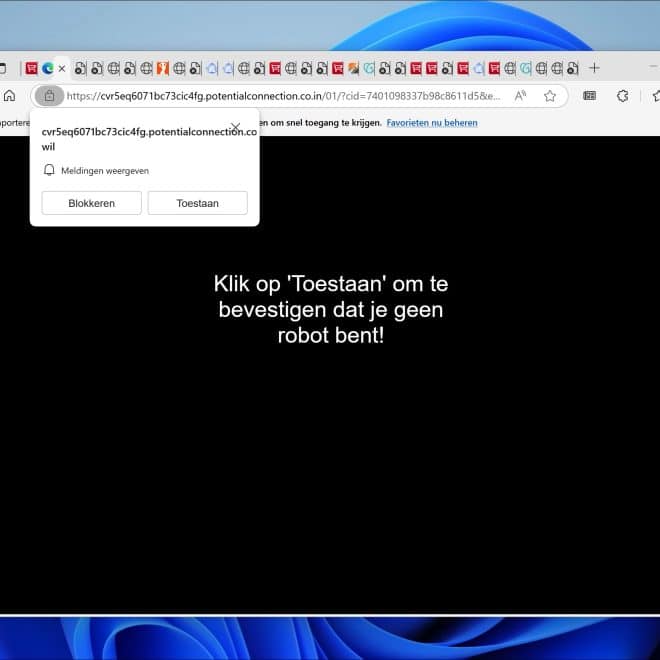Viewport: 660px width, 660px height.
Task: Open the Extensions puzzle-piece icon
Action: pos(623,96)
